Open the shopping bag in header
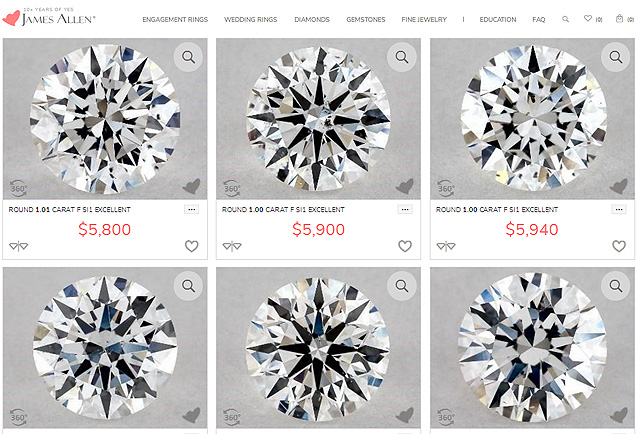Screen dimensions: 640x434 click(618, 19)
